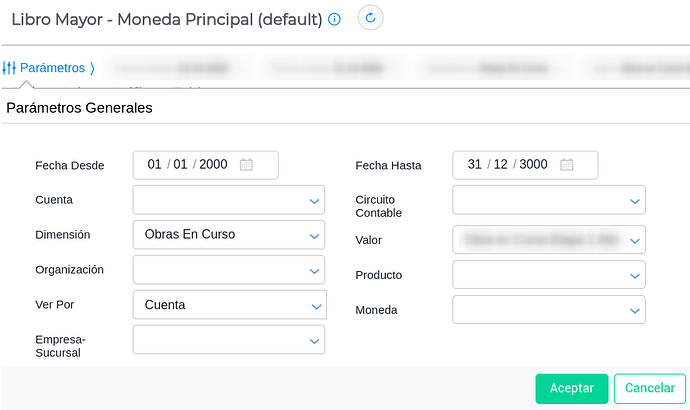Click the Aceptar button

(572, 388)
